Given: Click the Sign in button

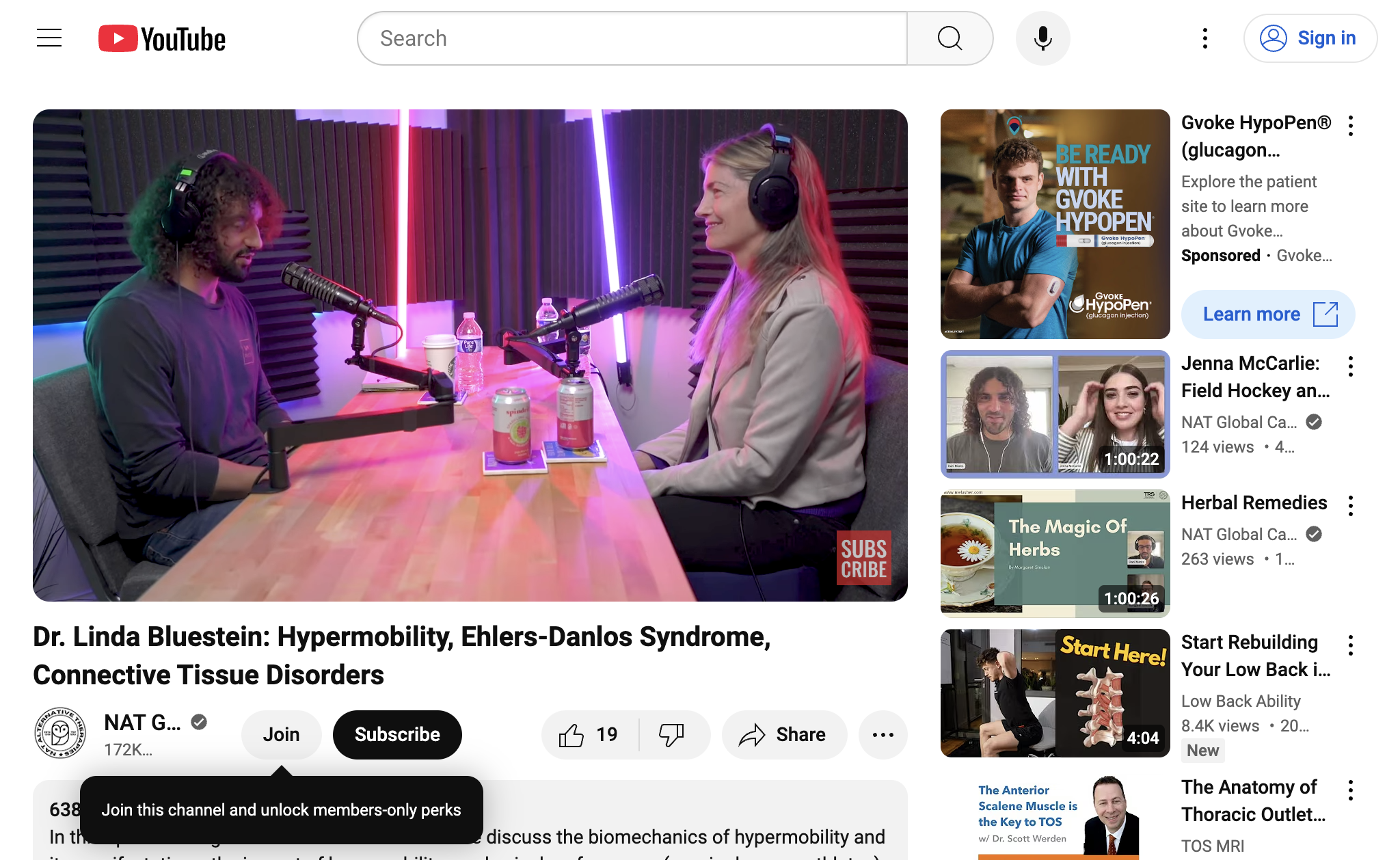Looking at the screenshot, I should [x=1310, y=38].
